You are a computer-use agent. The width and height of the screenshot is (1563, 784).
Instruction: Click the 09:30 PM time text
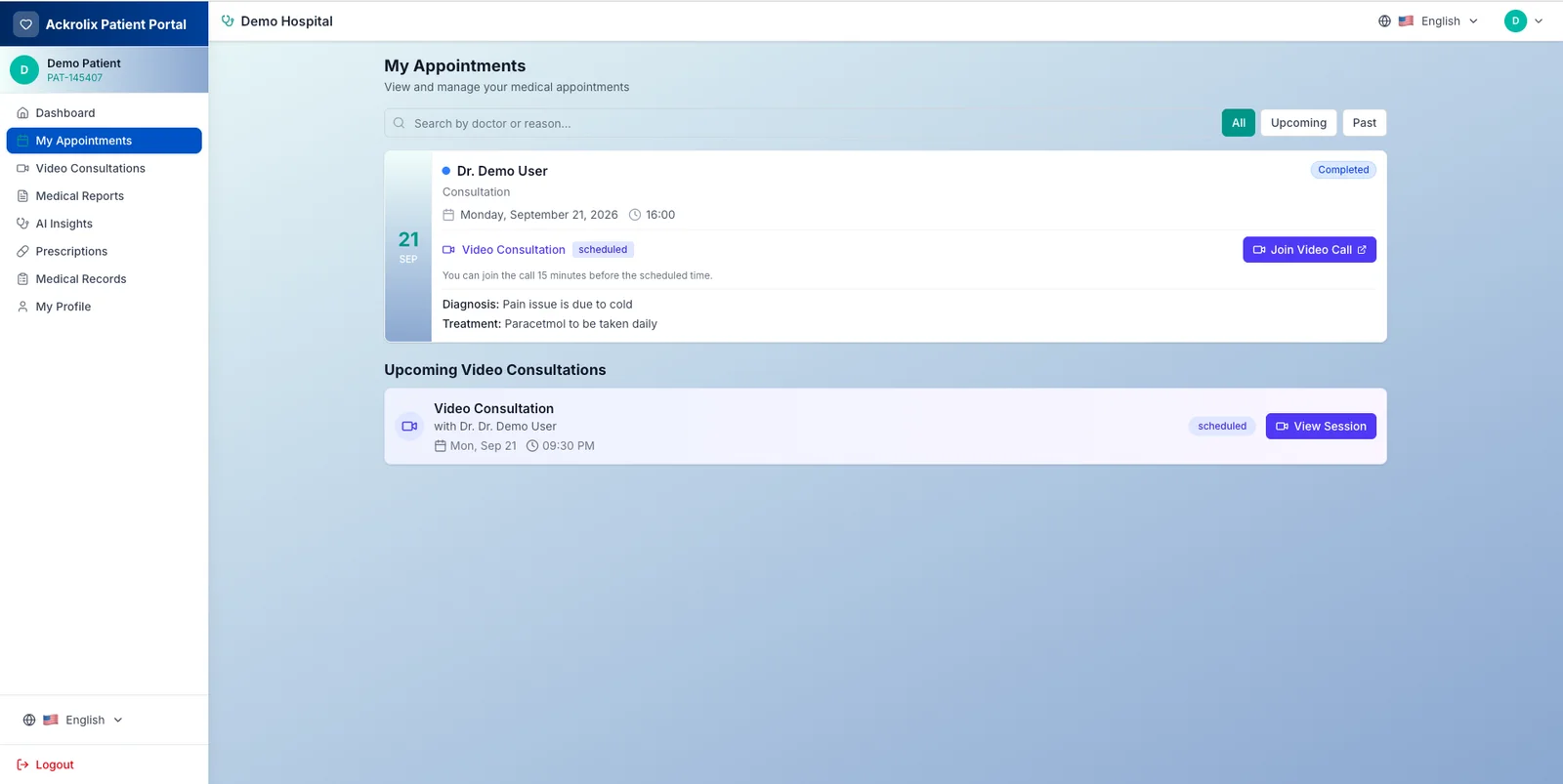(569, 446)
